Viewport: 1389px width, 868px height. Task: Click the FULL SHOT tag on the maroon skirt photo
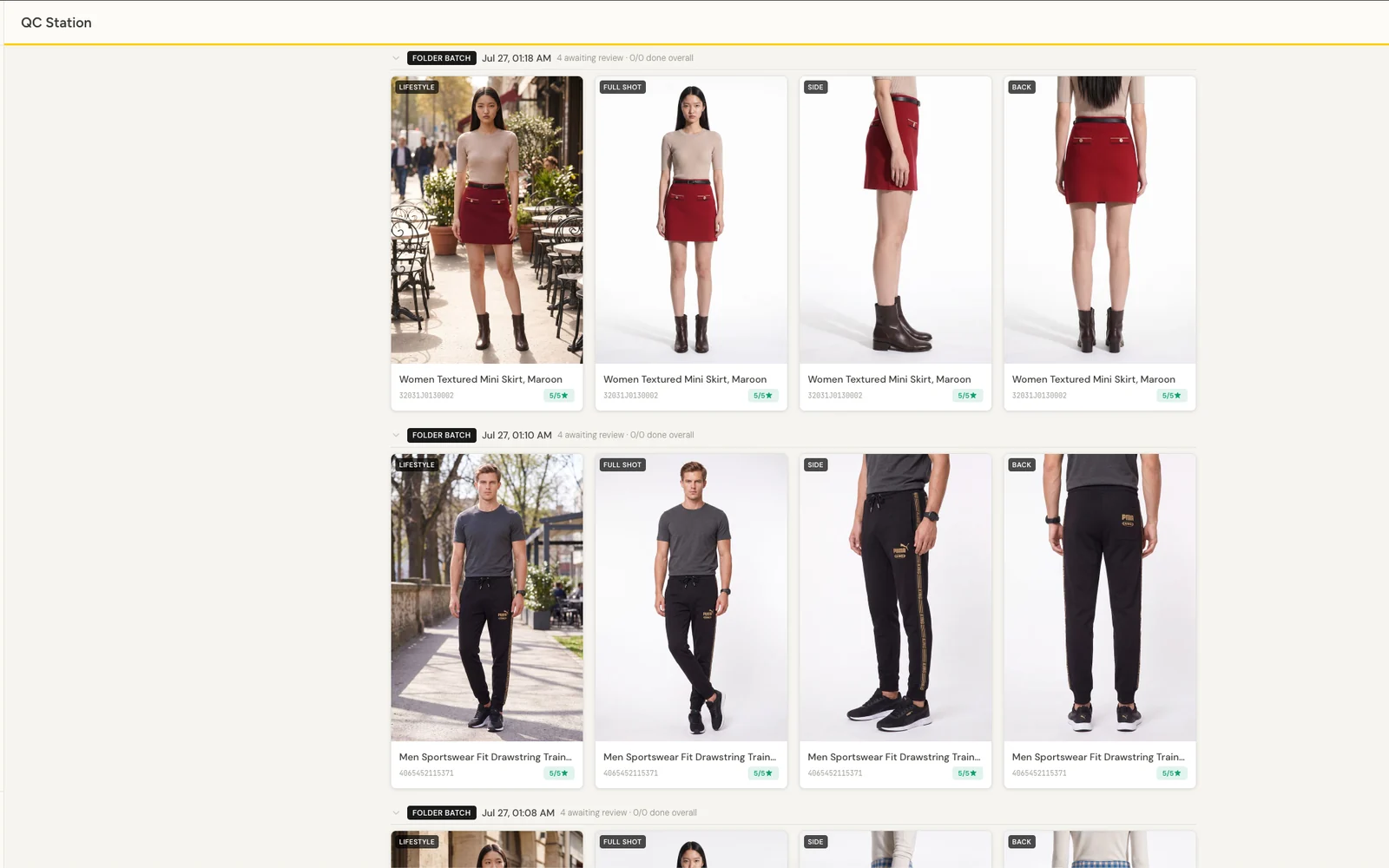[622, 87]
